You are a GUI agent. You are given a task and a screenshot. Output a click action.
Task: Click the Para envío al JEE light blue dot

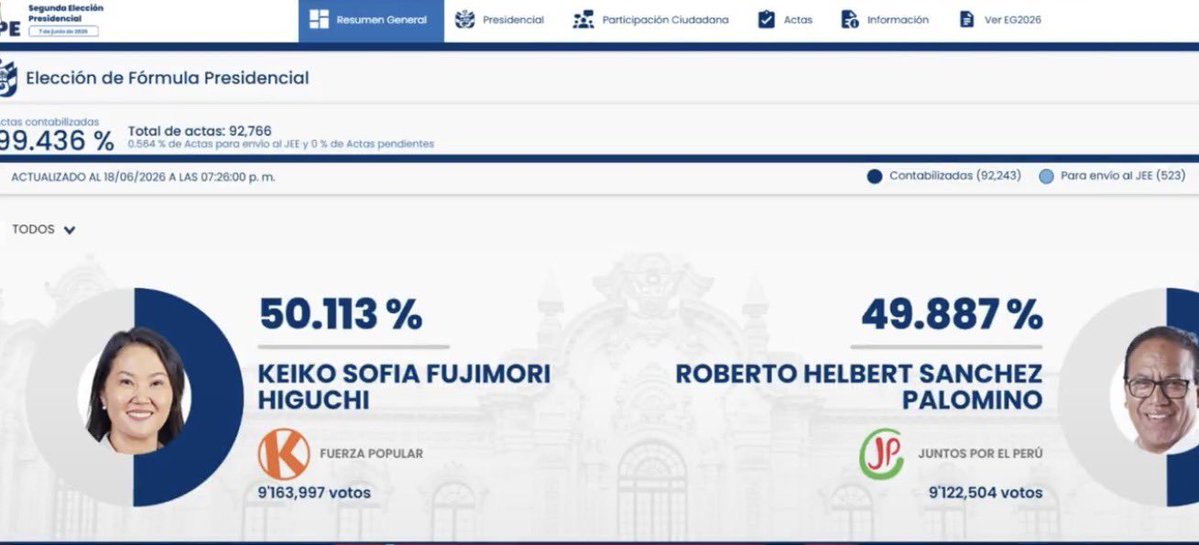[1046, 177]
